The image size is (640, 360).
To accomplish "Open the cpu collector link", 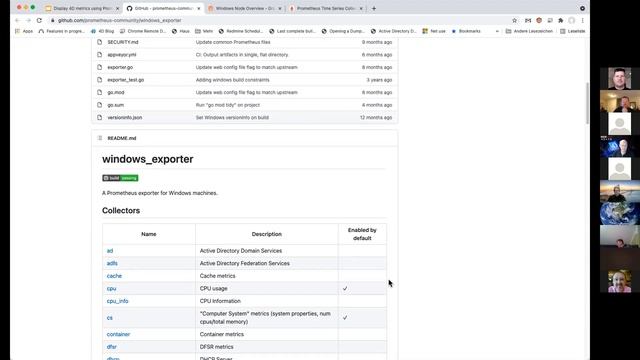I will click(111, 289).
